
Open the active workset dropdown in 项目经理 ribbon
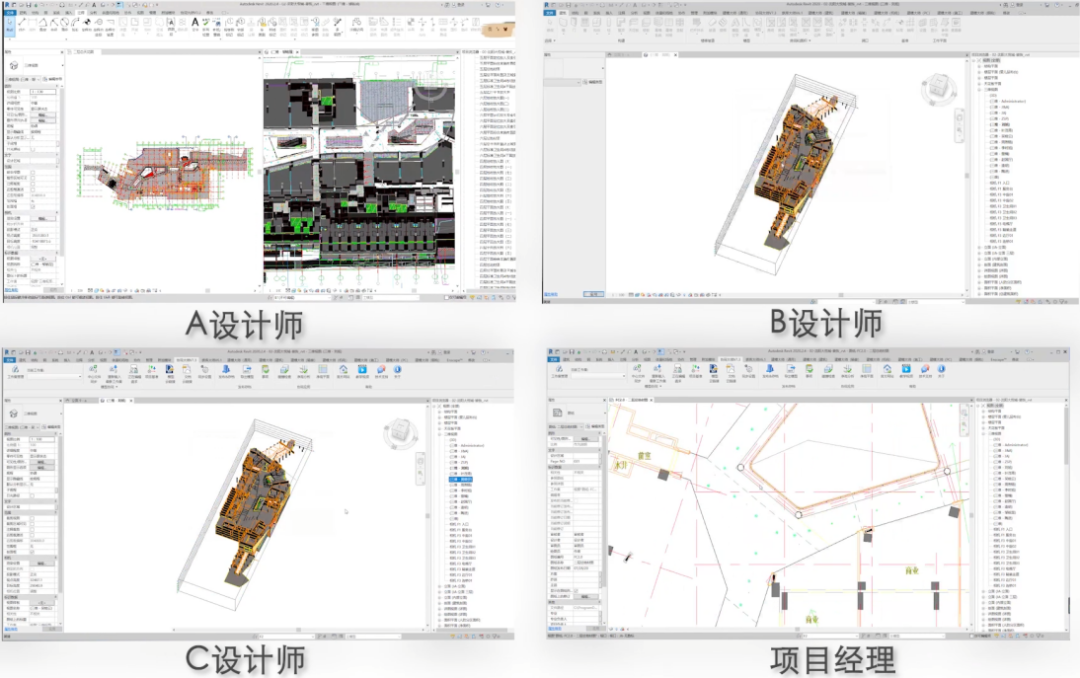tap(599, 376)
